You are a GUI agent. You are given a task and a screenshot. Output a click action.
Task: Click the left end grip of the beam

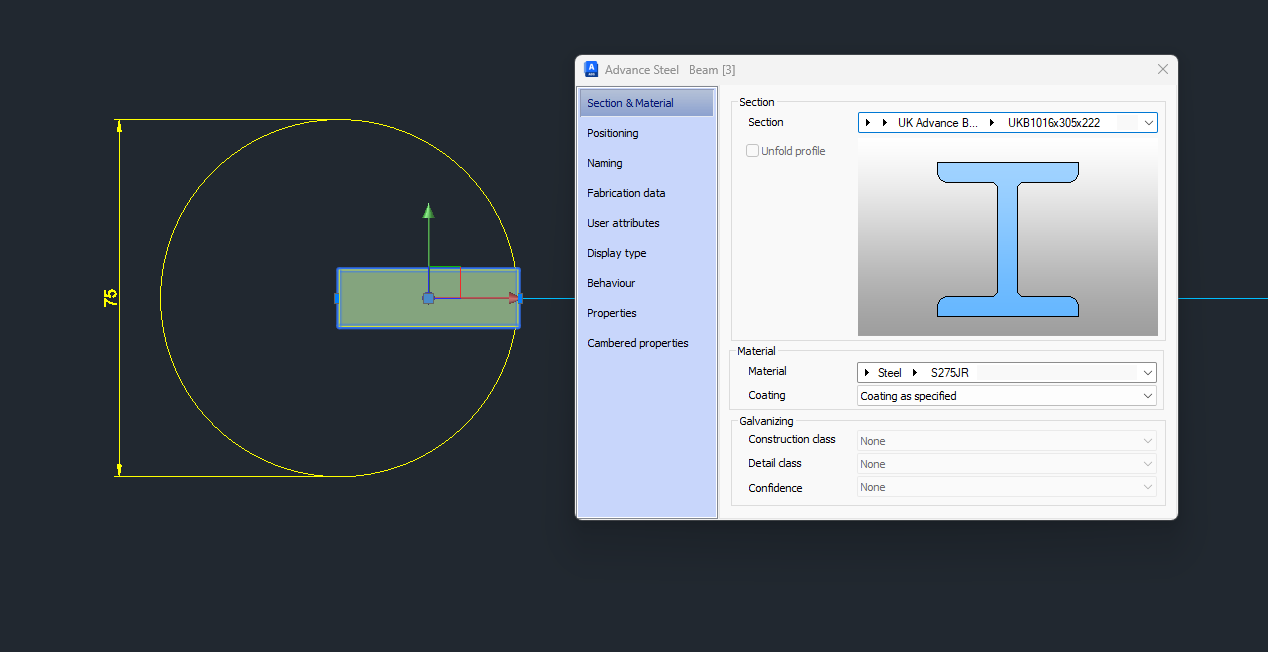[336, 298]
